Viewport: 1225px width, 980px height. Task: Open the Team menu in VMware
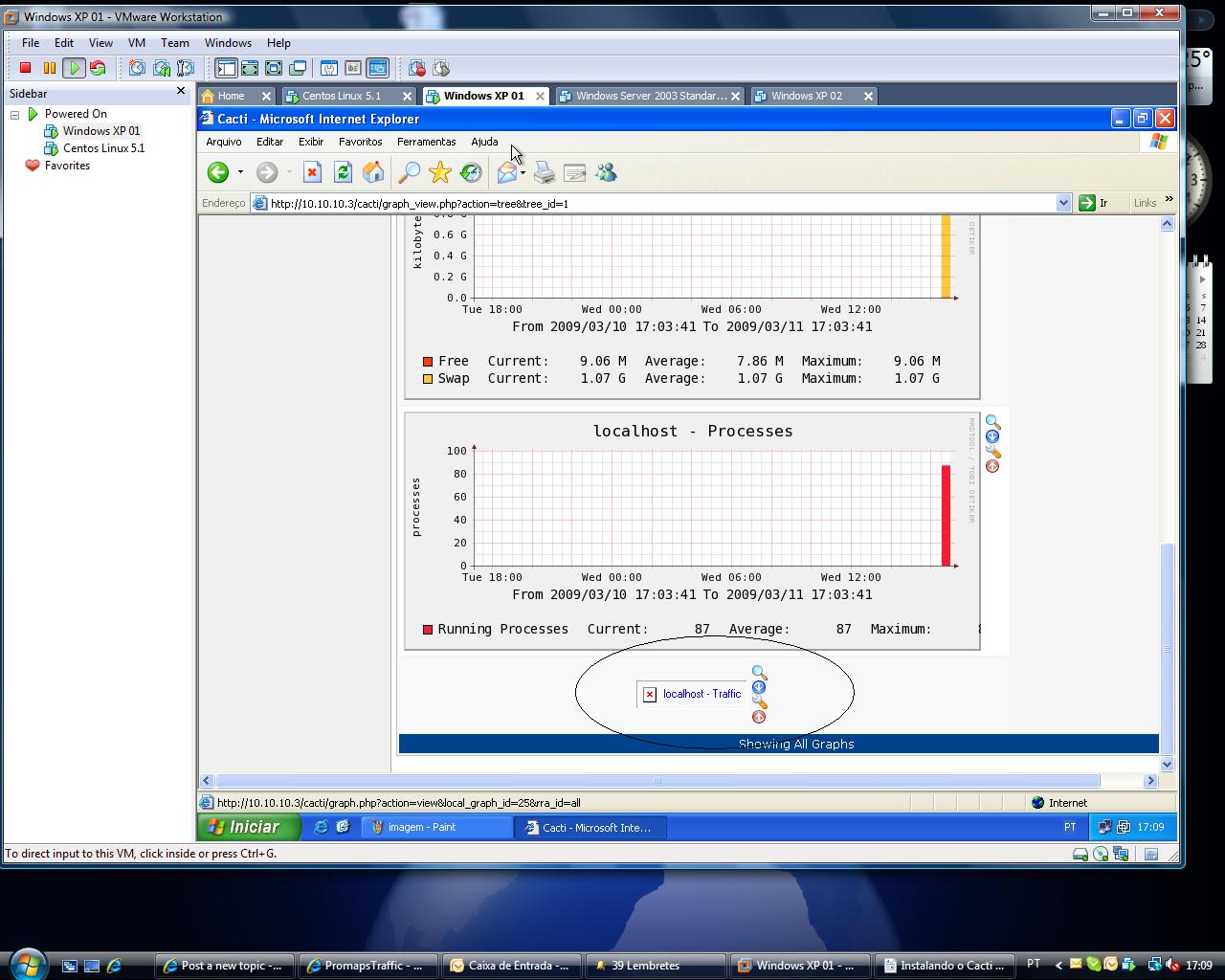pos(175,43)
